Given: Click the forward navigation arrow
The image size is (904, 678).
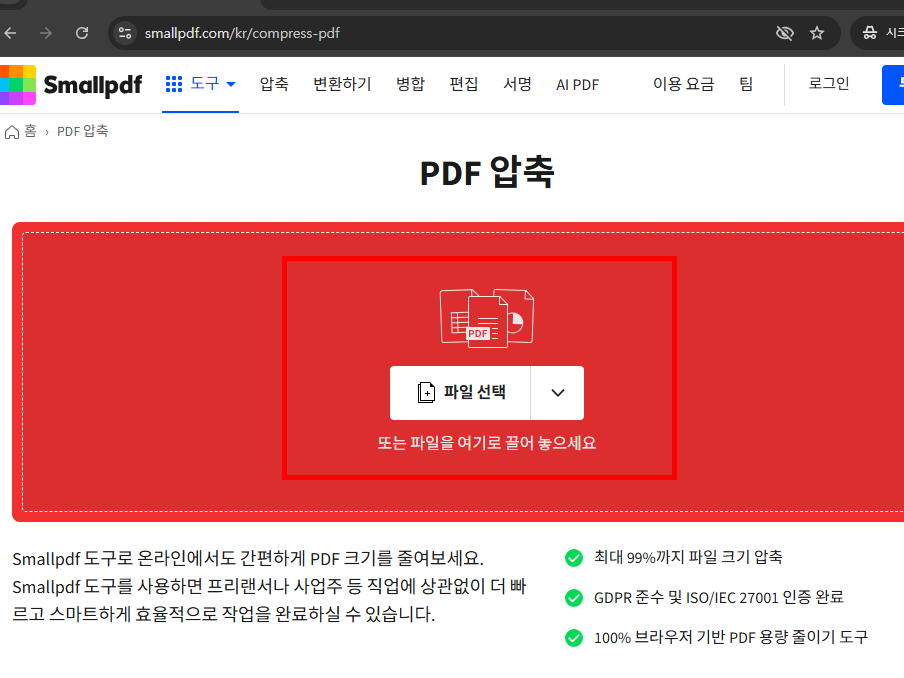Looking at the screenshot, I should coord(46,32).
